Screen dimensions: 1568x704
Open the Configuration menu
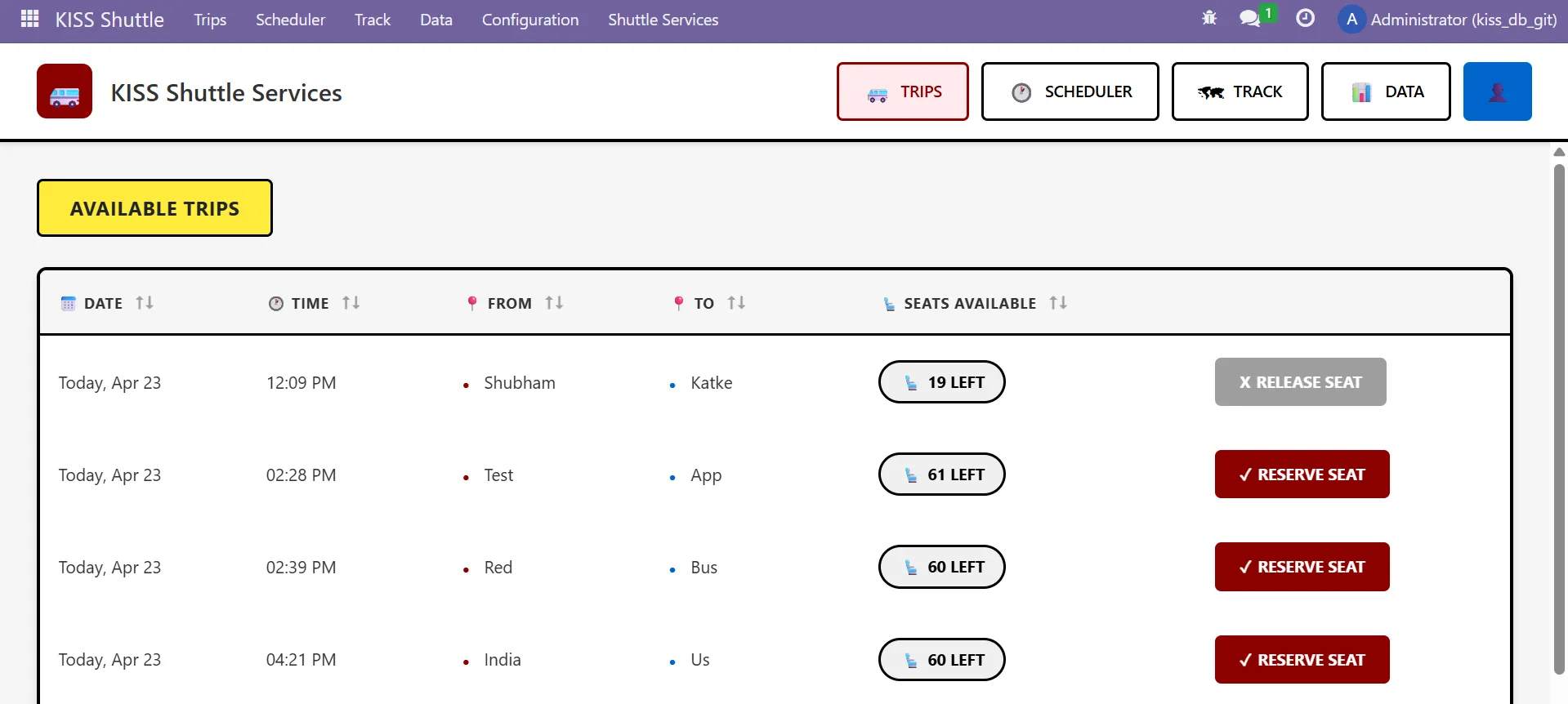coord(530,20)
